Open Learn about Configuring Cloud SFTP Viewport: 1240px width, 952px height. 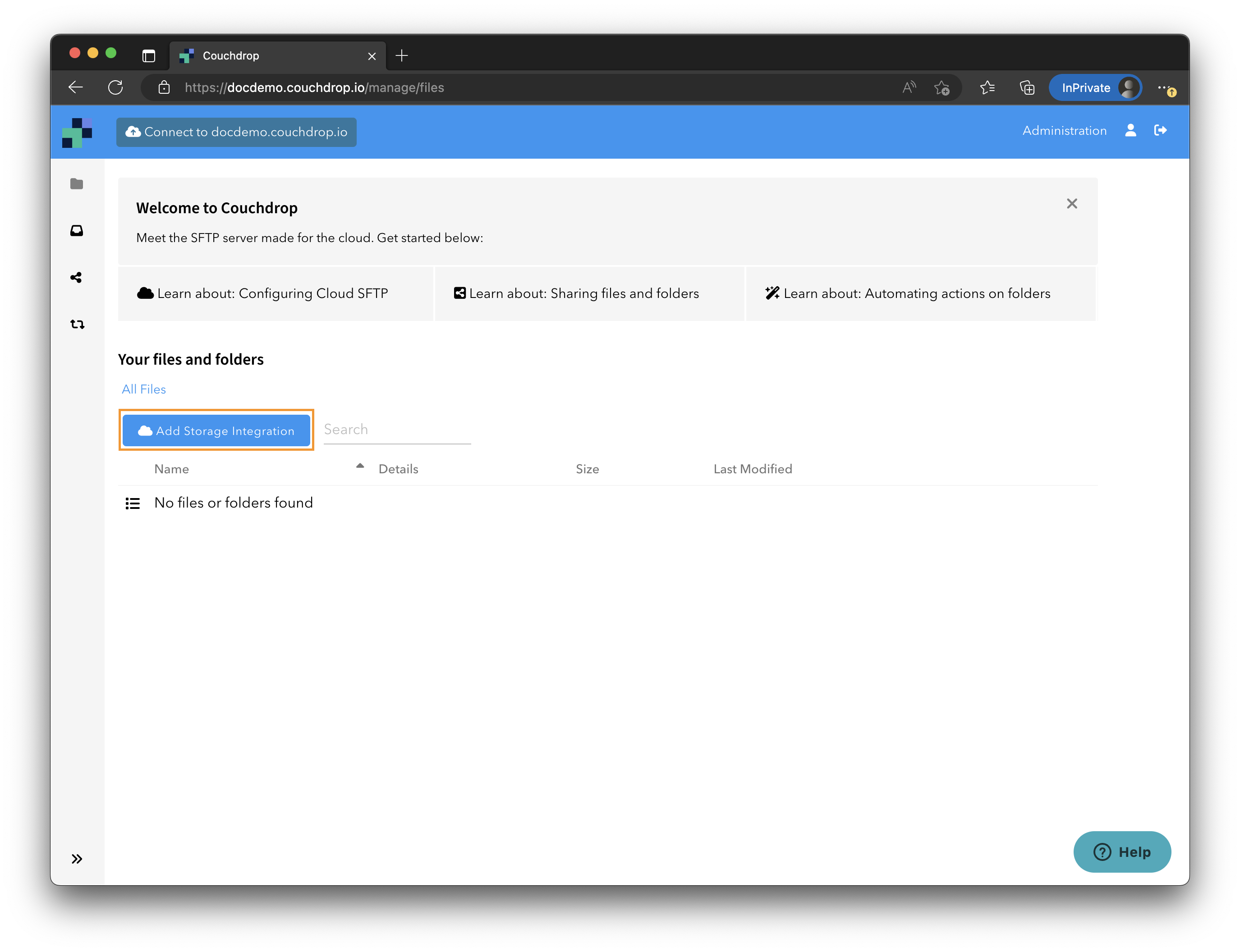coord(276,293)
